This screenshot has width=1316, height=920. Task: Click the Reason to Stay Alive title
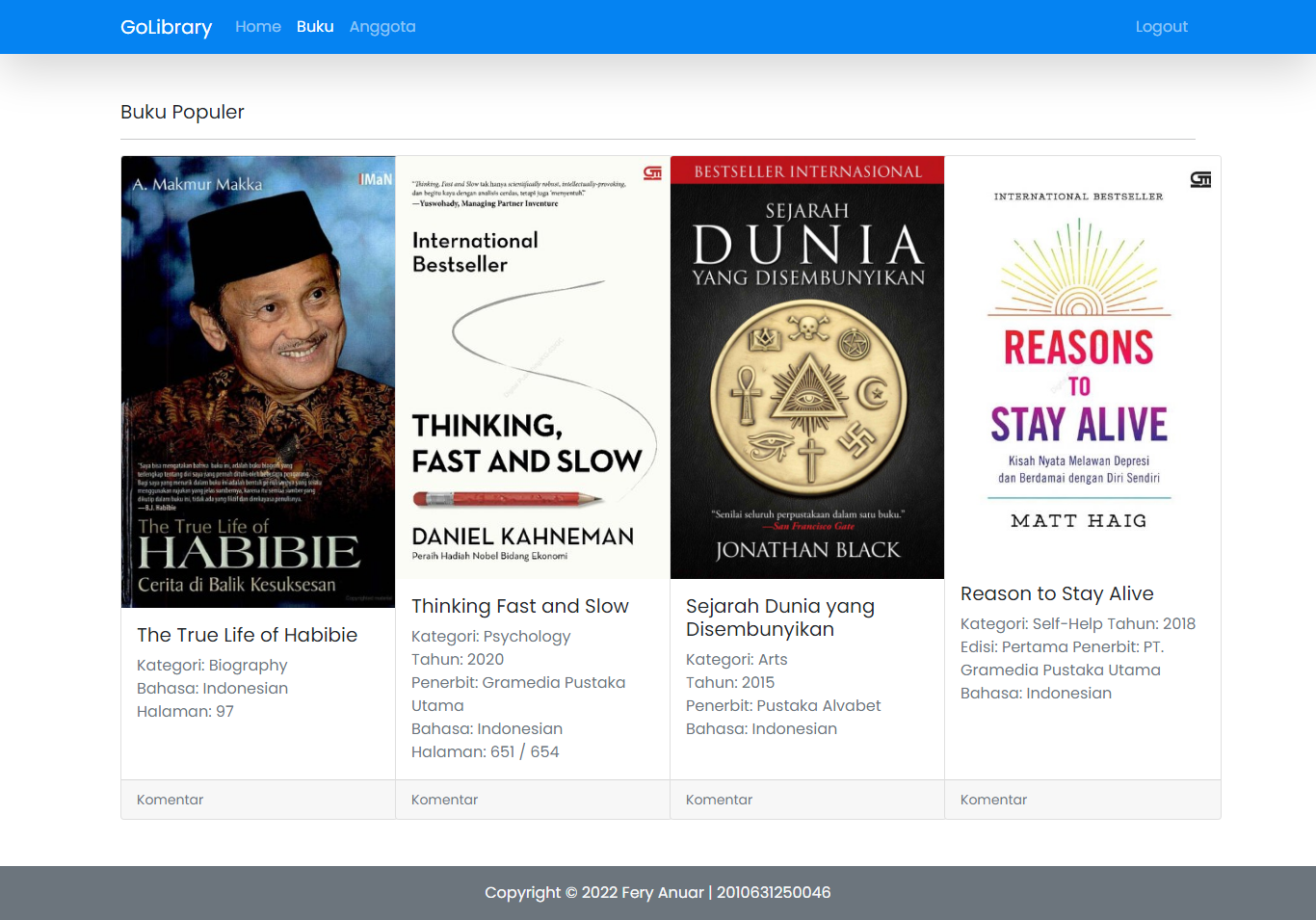pos(1057,593)
